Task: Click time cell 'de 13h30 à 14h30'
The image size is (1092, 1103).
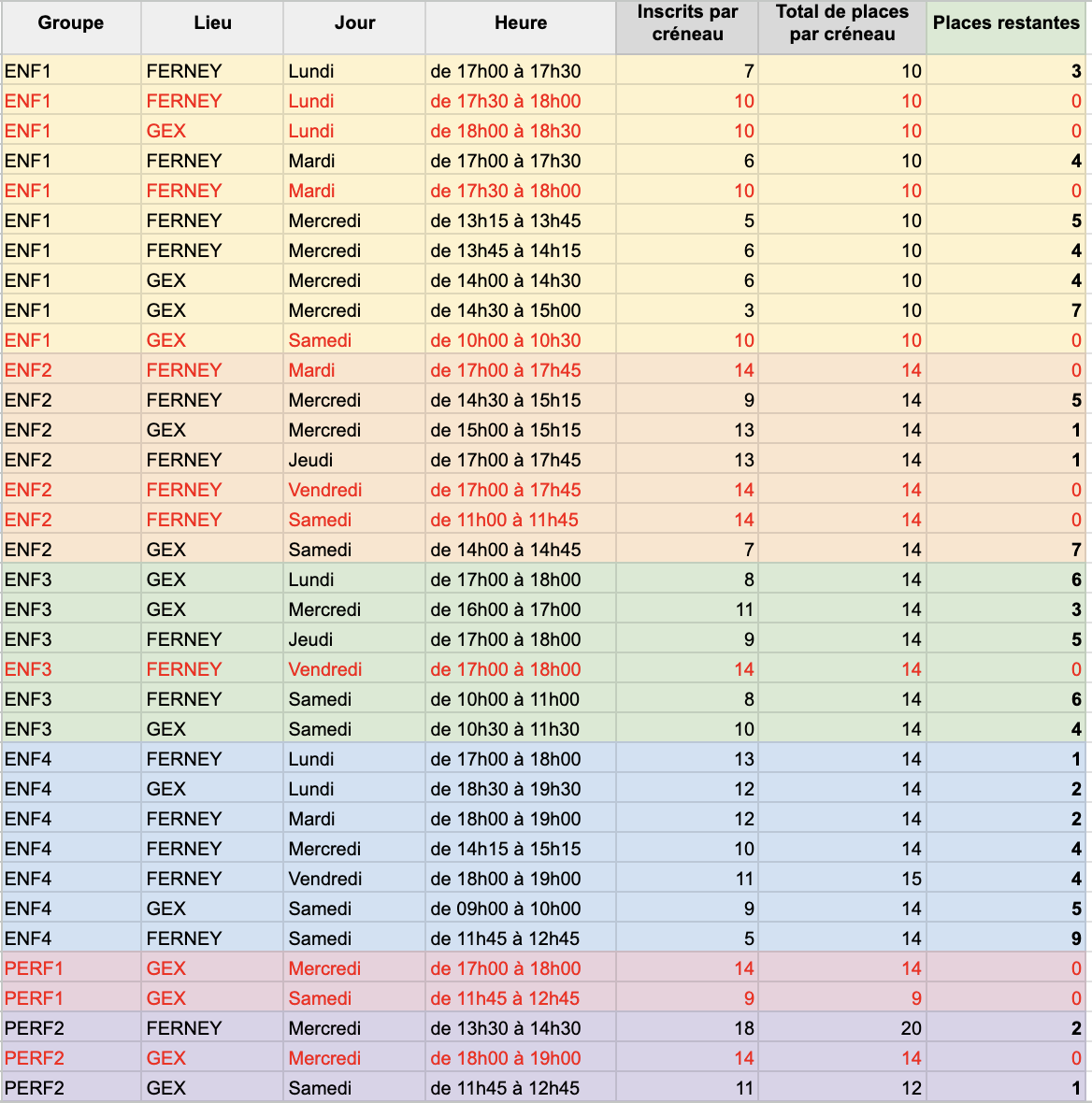Action: click(x=521, y=1028)
